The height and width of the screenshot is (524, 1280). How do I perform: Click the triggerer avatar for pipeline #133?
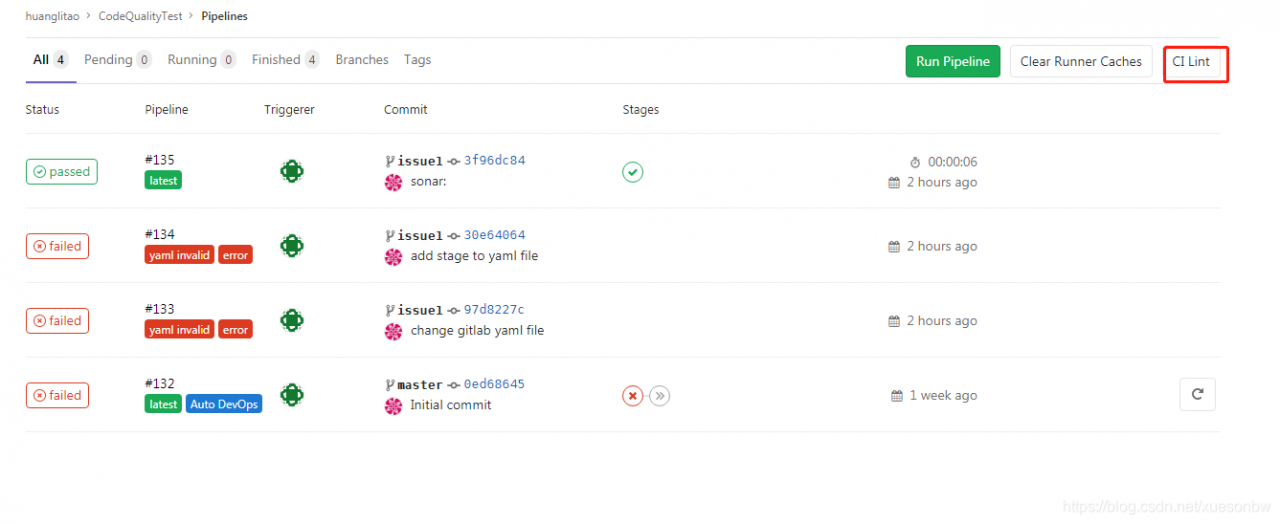(x=291, y=321)
